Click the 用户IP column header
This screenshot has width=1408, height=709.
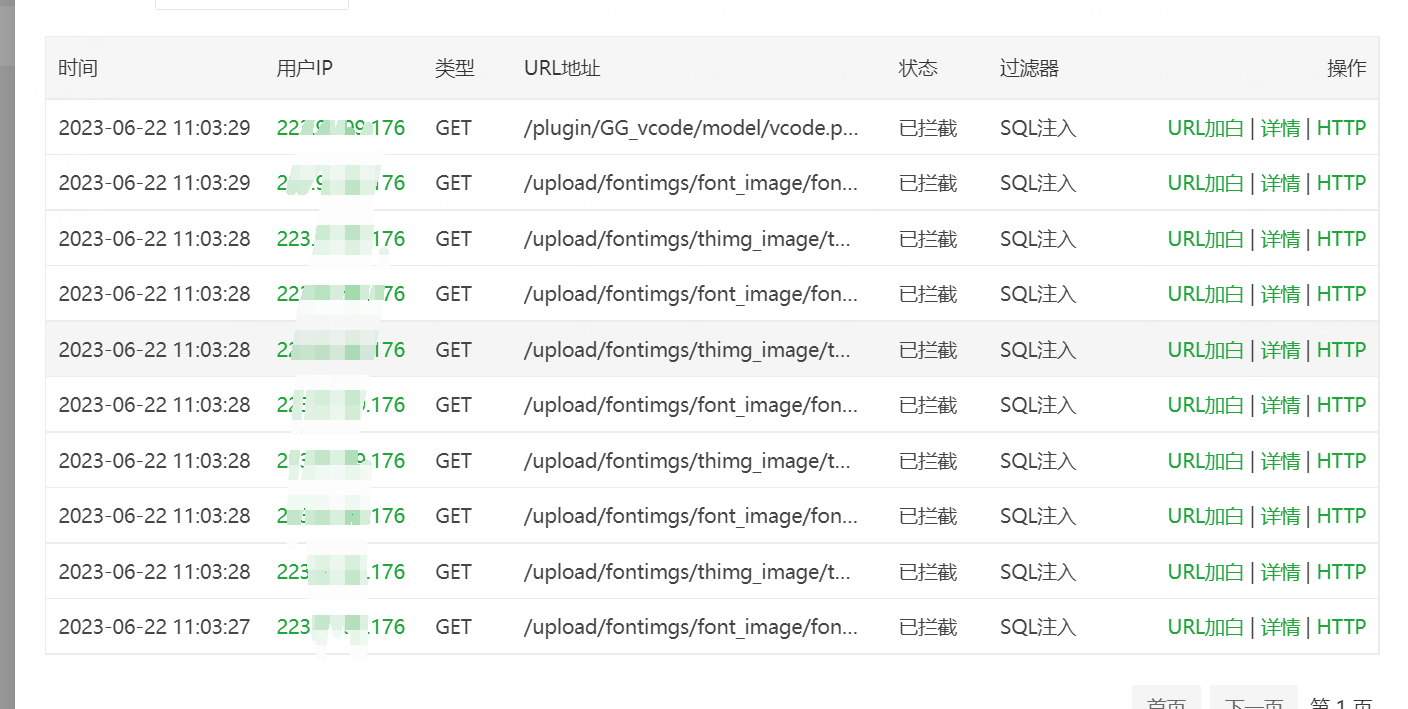point(304,68)
